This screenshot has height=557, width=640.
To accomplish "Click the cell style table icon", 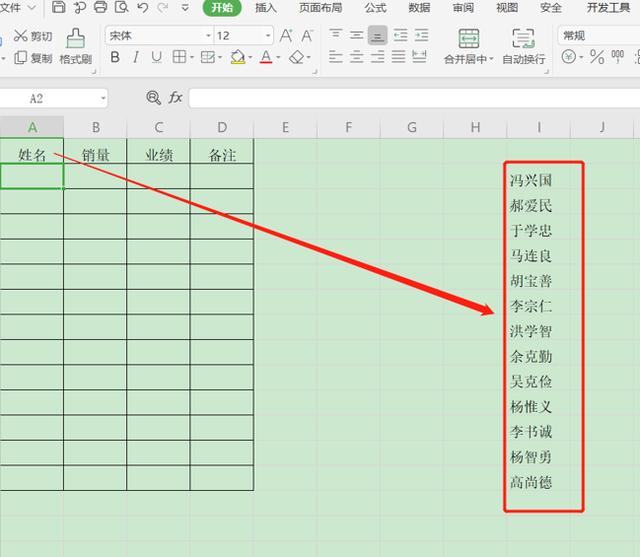I will (208, 57).
